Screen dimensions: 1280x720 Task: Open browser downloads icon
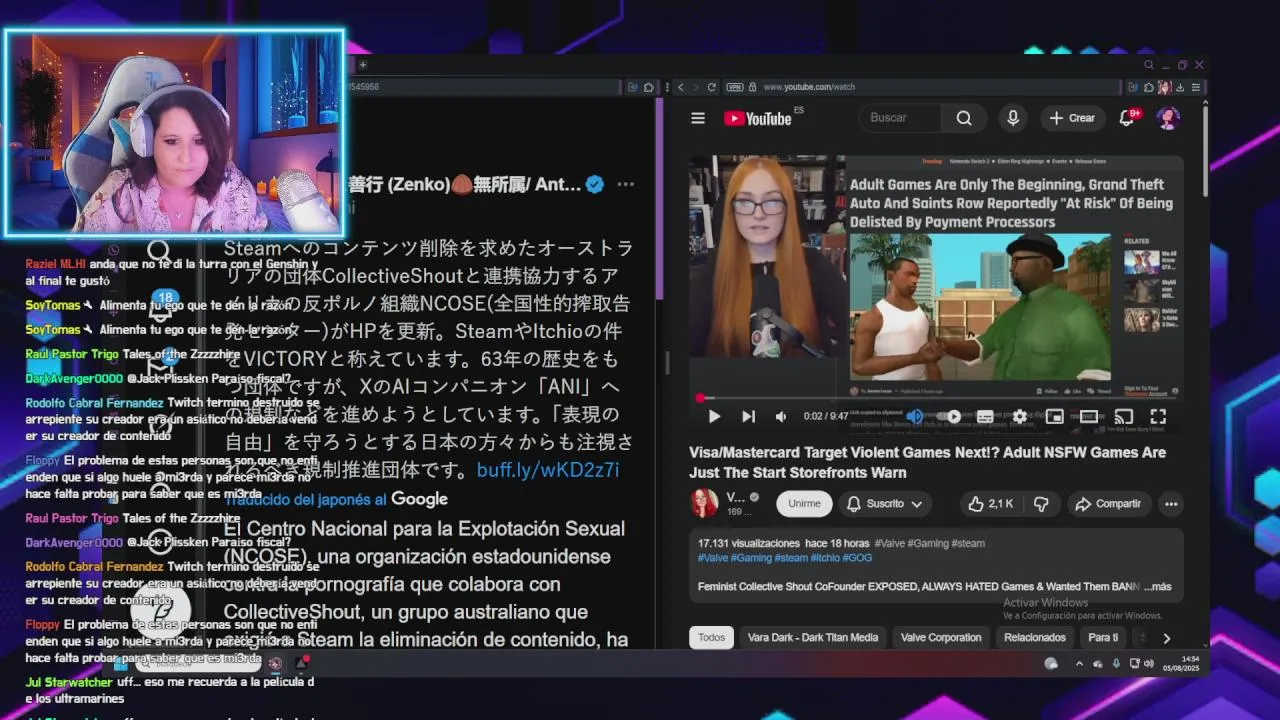tap(1180, 87)
